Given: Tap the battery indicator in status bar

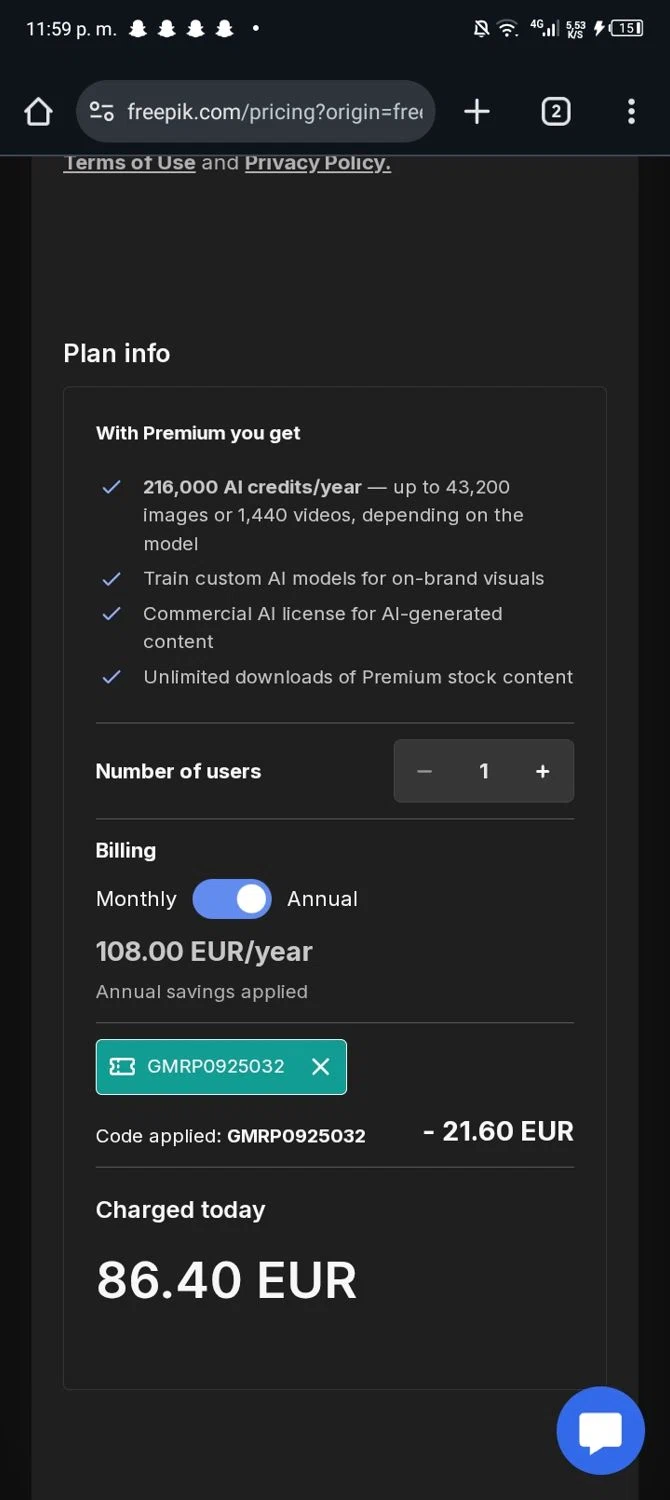Looking at the screenshot, I should pos(627,28).
